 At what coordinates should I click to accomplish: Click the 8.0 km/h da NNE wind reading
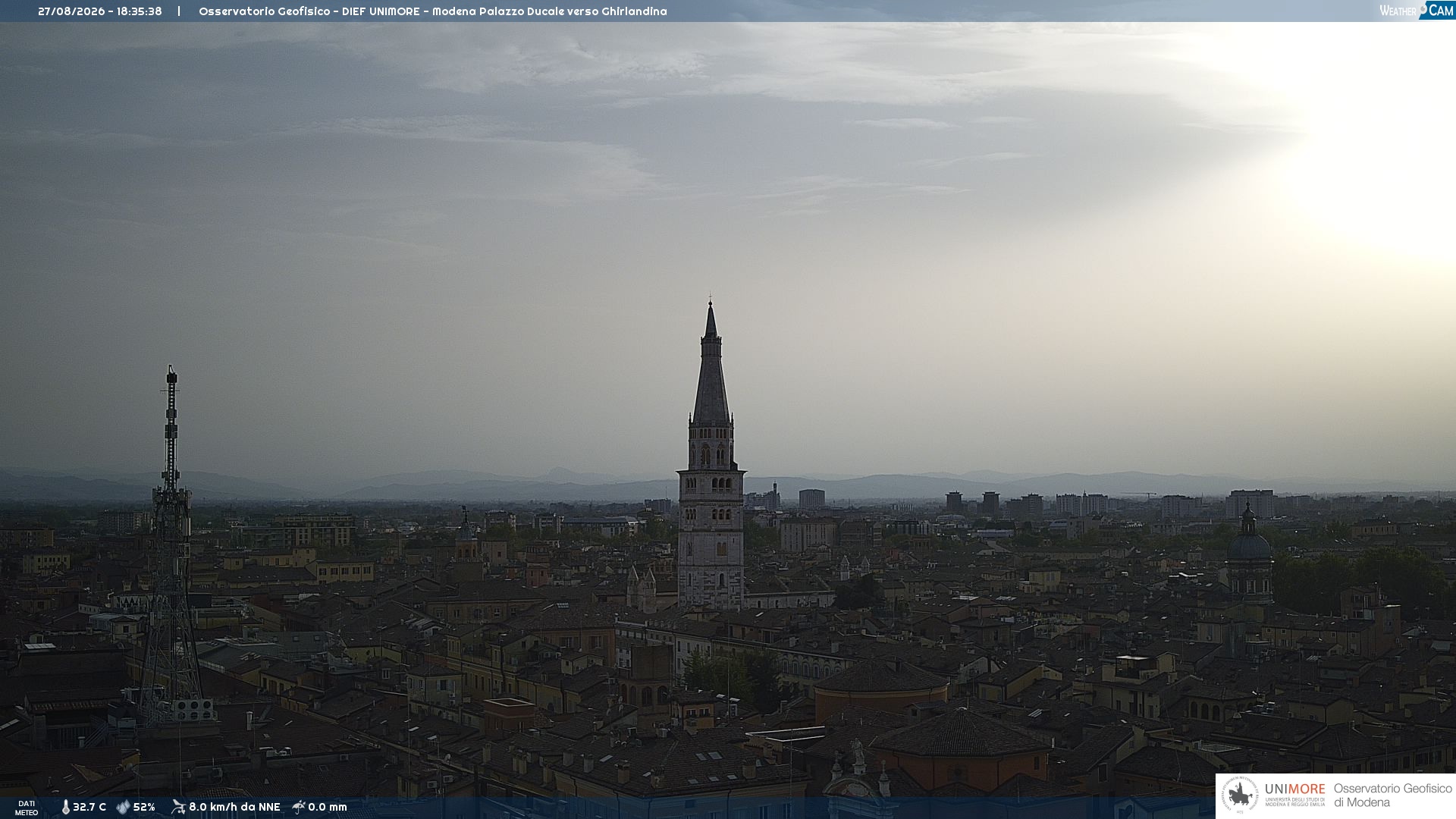234,807
